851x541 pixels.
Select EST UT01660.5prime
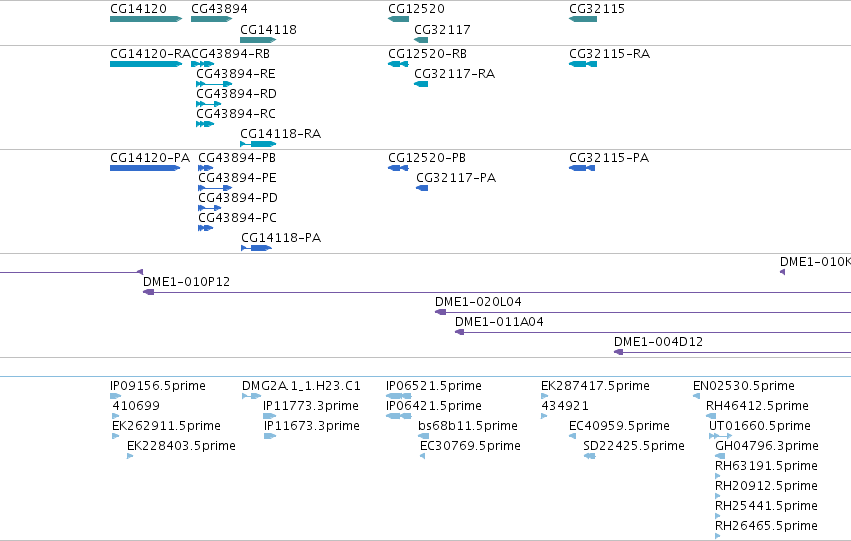[x=720, y=437]
